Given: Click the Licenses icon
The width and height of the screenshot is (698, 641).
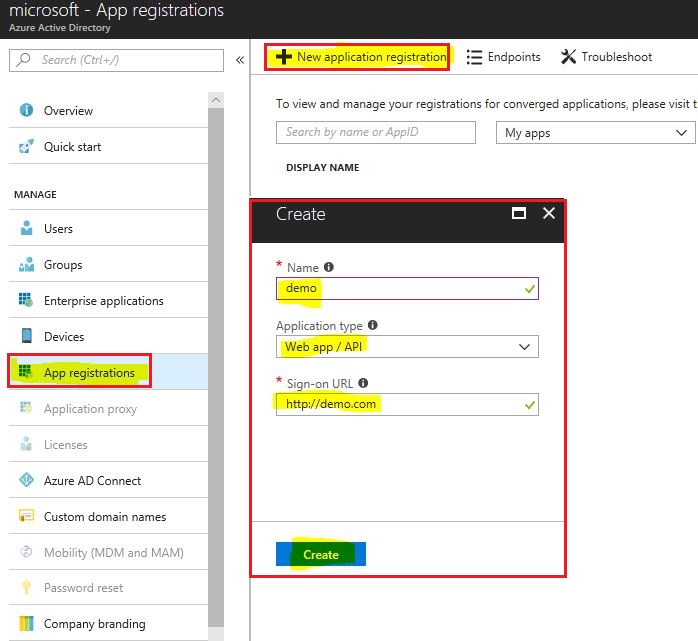Looking at the screenshot, I should pos(26,444).
